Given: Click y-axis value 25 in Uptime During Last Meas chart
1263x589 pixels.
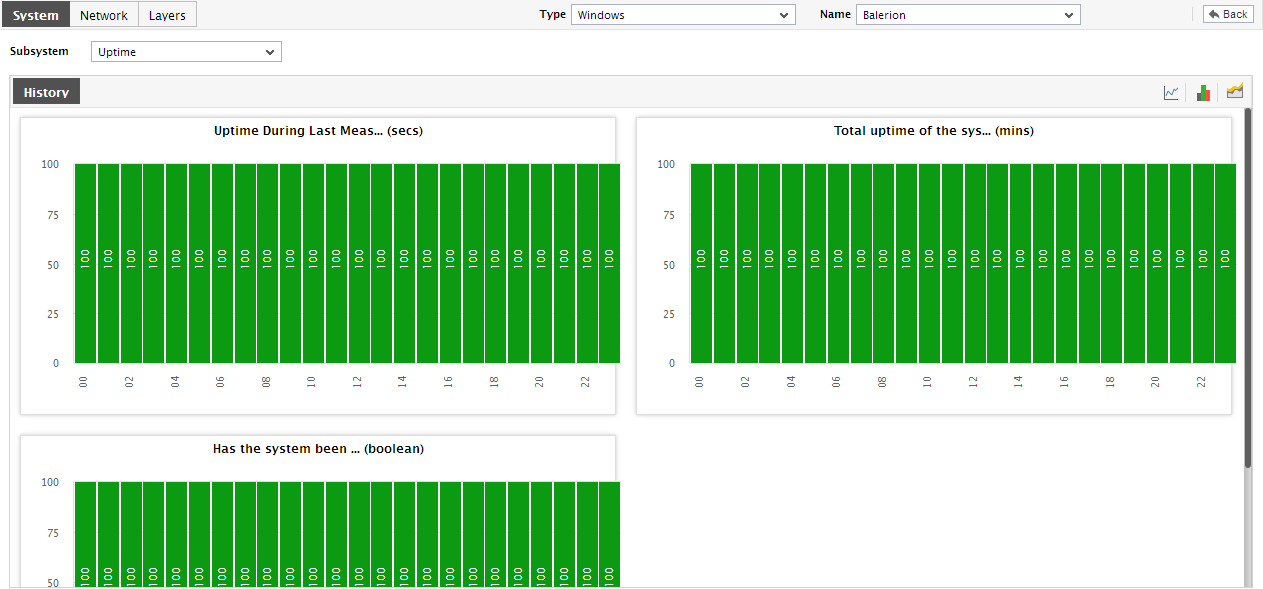Looking at the screenshot, I should click(52, 314).
